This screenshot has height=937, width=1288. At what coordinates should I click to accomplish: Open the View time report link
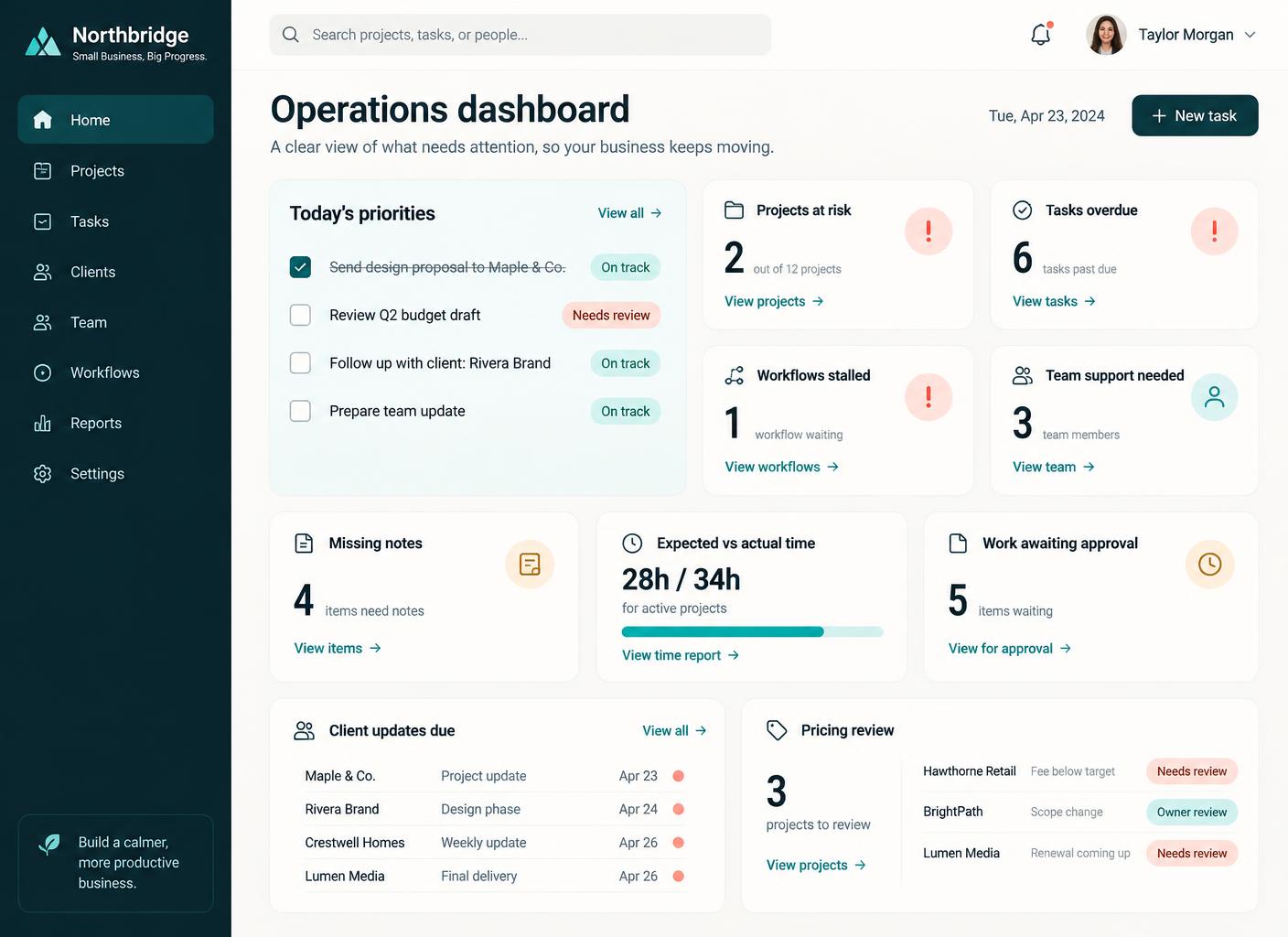tap(681, 655)
